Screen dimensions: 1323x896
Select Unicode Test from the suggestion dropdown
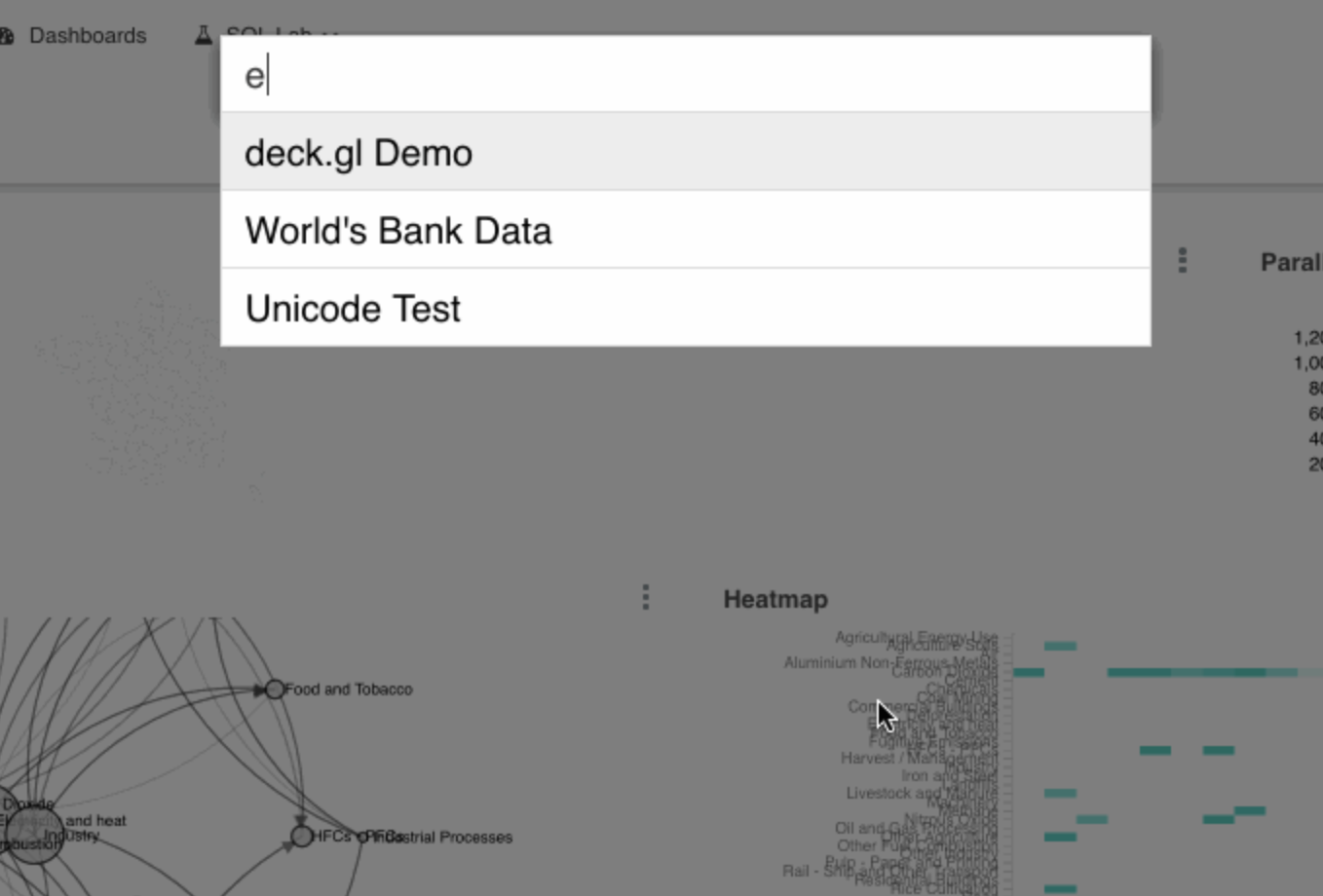coord(354,309)
